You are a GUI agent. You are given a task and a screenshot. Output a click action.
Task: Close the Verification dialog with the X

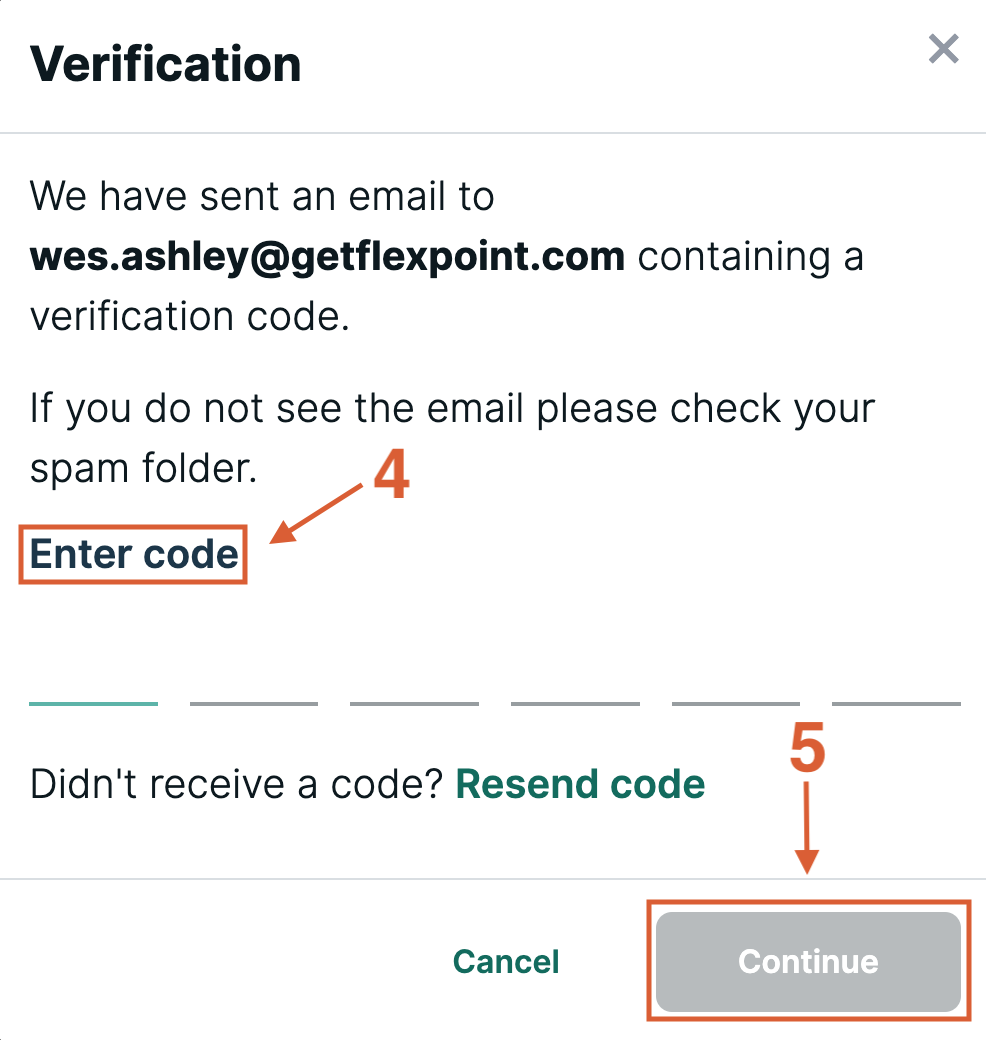[943, 49]
